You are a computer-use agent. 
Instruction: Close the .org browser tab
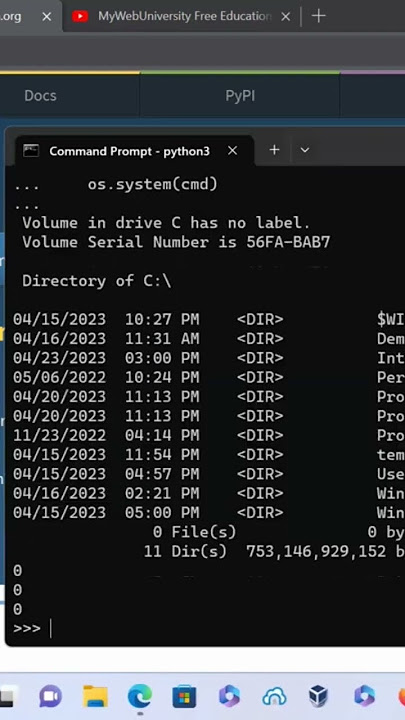click(46, 17)
